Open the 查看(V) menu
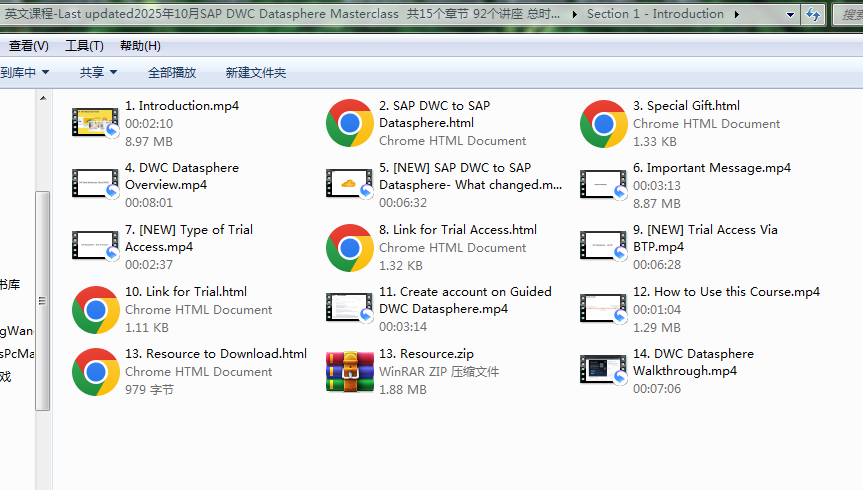 pos(28,46)
